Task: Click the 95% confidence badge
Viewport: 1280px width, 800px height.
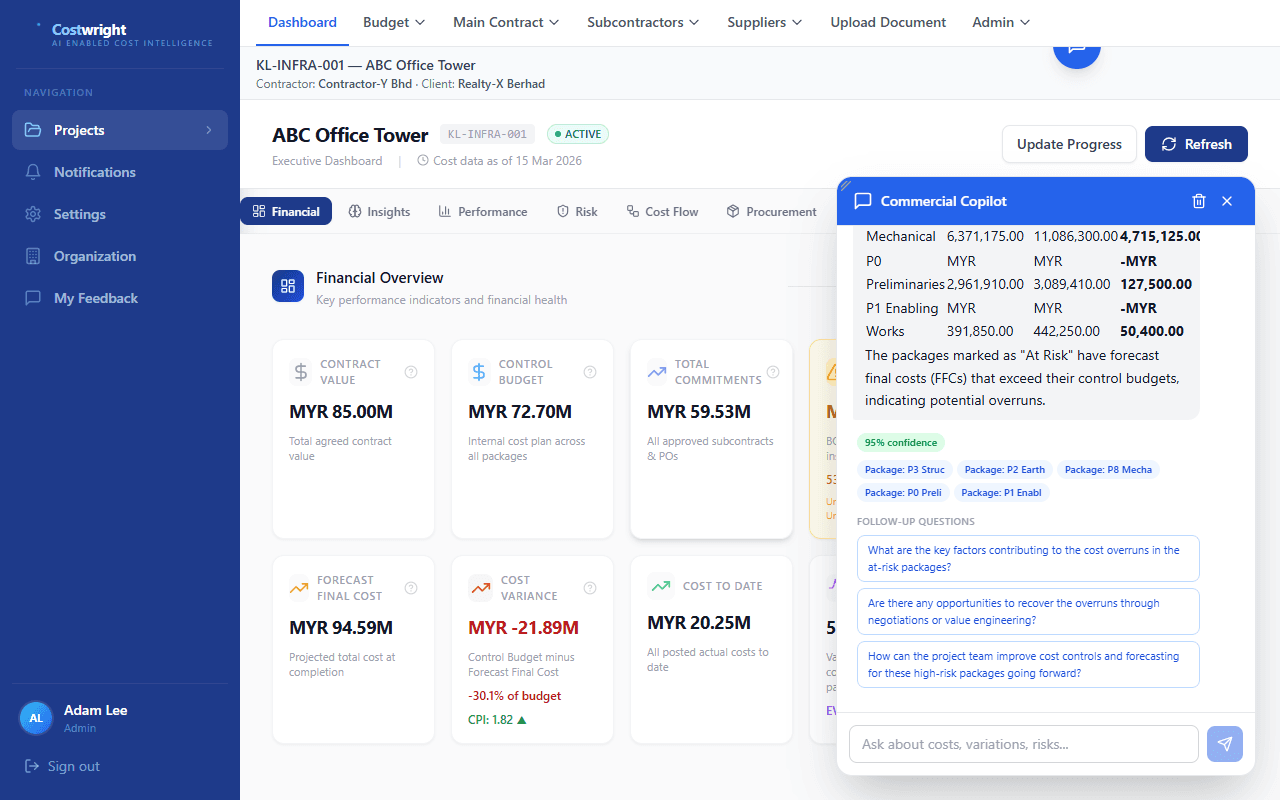Action: pyautogui.click(x=901, y=442)
